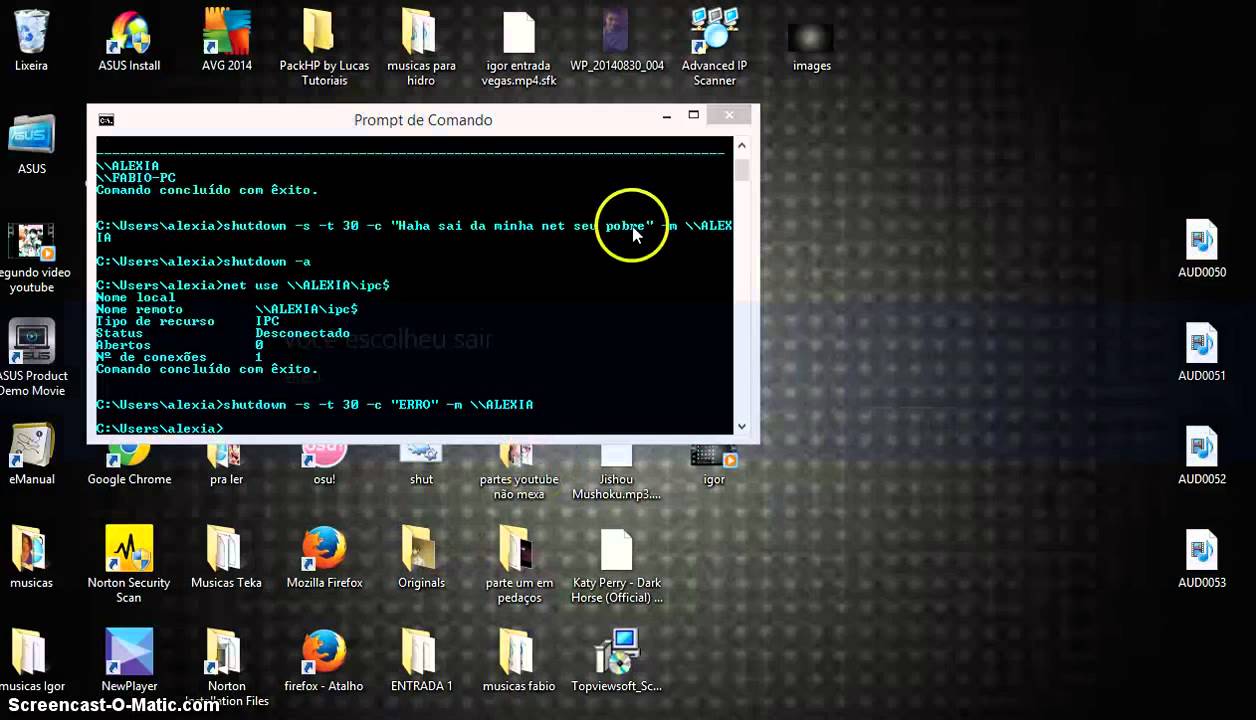Click the AVG 2014 shortcut
Image resolution: width=1256 pixels, height=720 pixels.
point(226,33)
